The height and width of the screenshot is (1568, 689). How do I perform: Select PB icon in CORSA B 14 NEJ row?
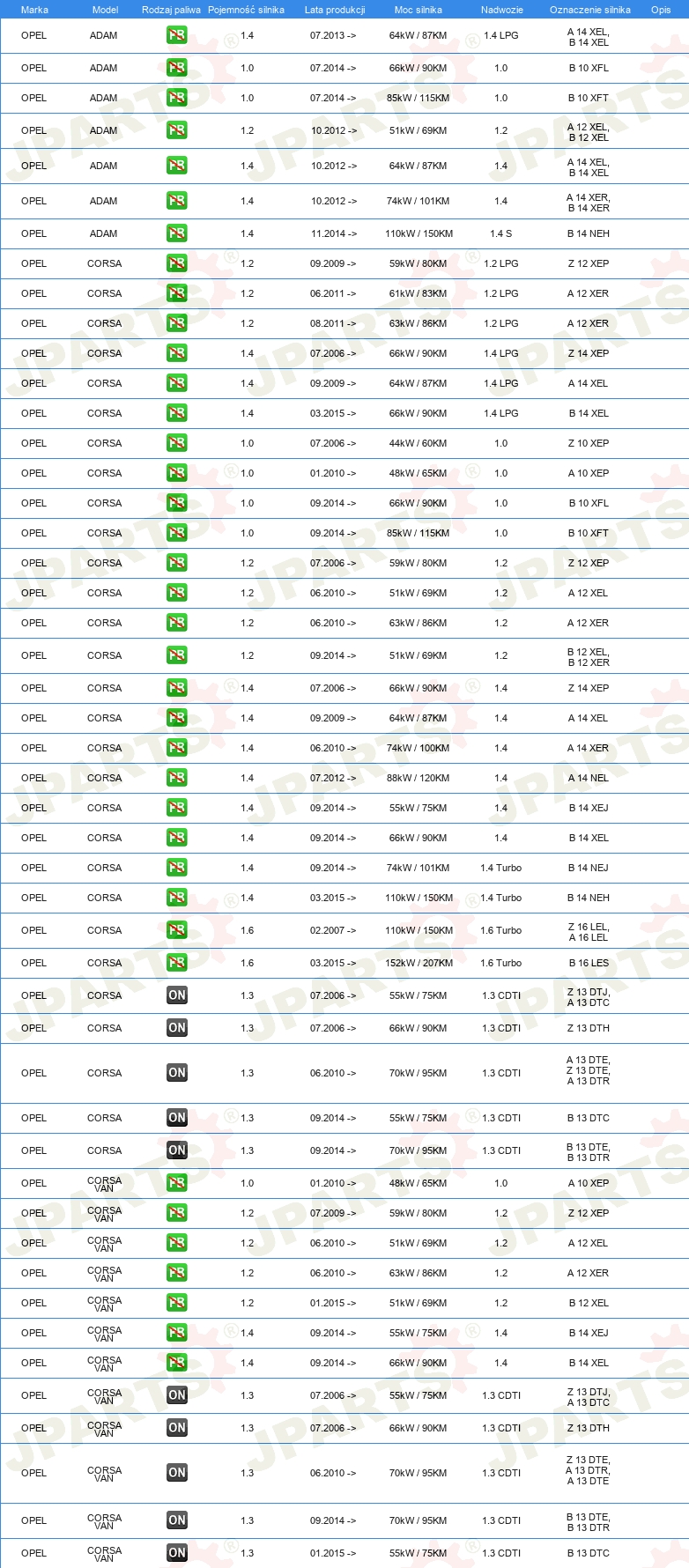177,868
